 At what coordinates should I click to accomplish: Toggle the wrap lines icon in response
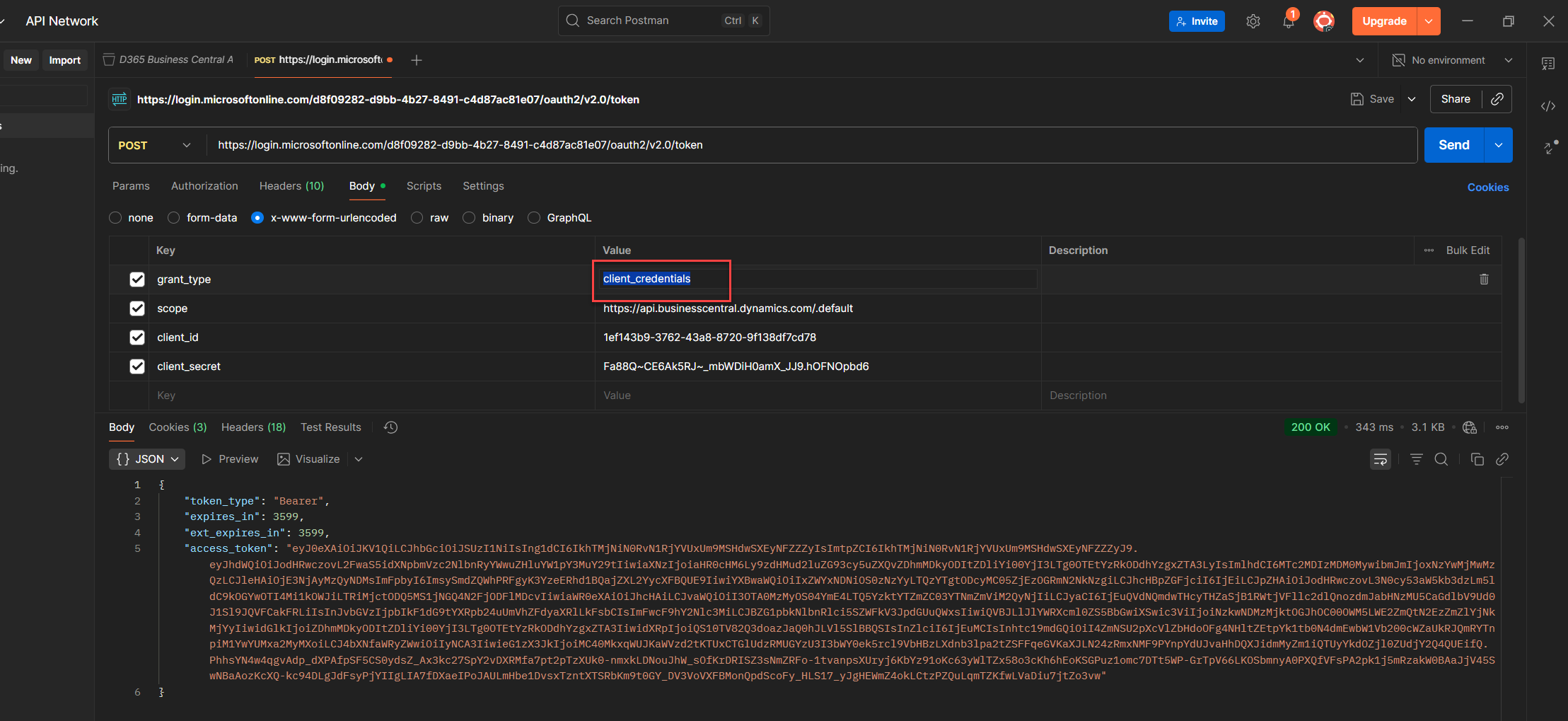click(x=1381, y=459)
